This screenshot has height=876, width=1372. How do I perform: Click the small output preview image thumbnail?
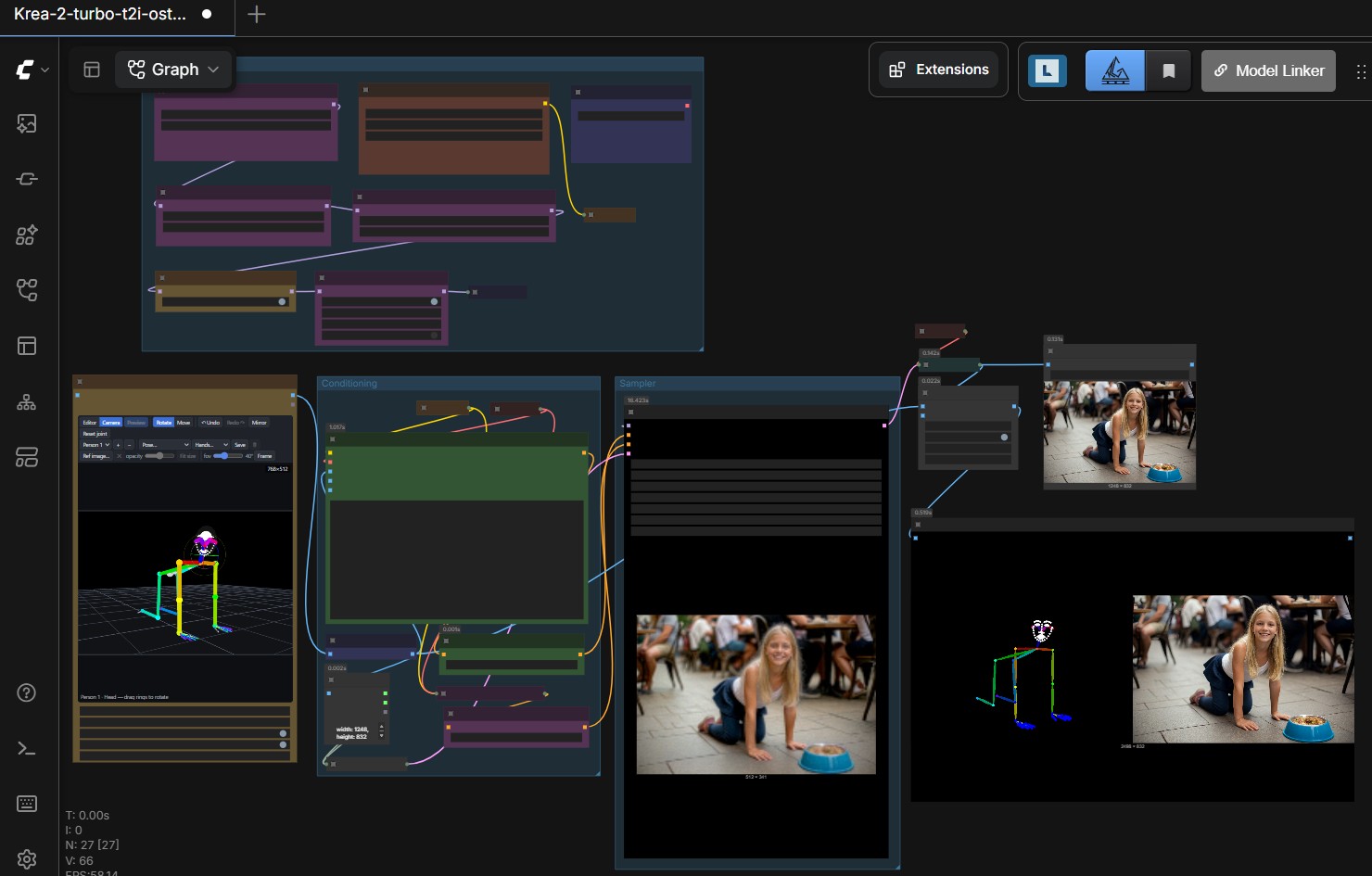[1119, 432]
